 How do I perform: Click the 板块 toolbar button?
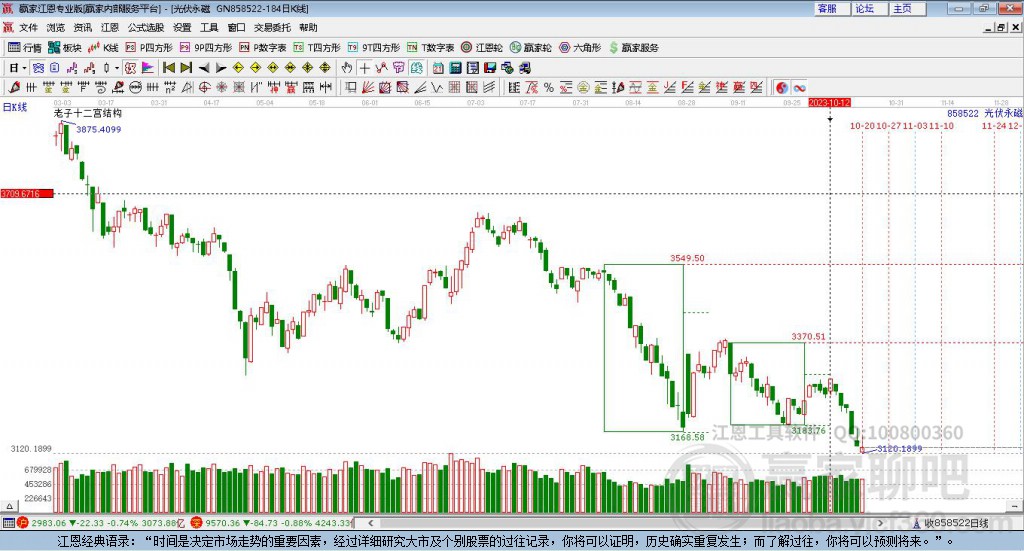[65, 48]
